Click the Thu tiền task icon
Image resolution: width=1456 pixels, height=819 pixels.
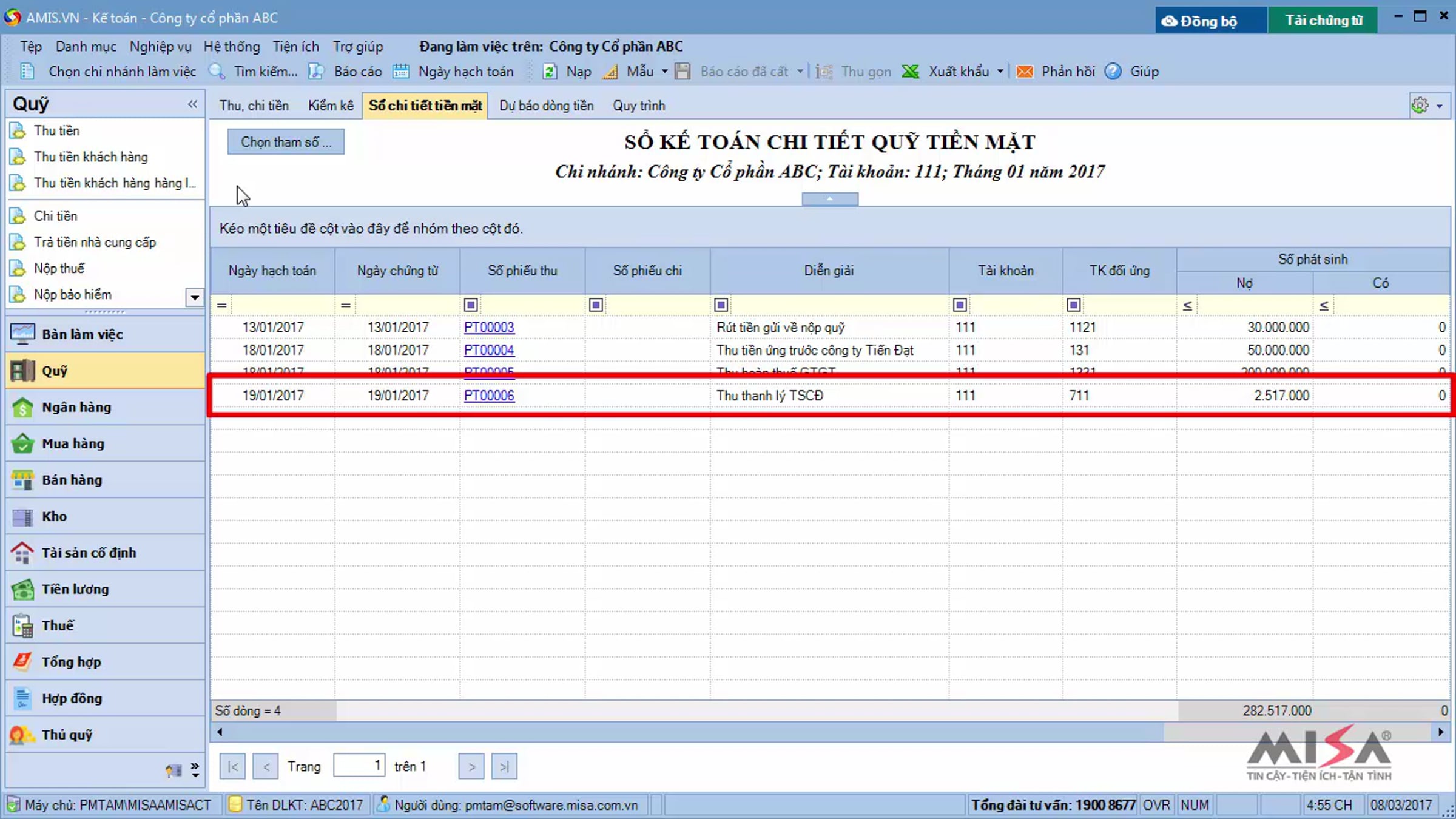pyautogui.click(x=18, y=130)
